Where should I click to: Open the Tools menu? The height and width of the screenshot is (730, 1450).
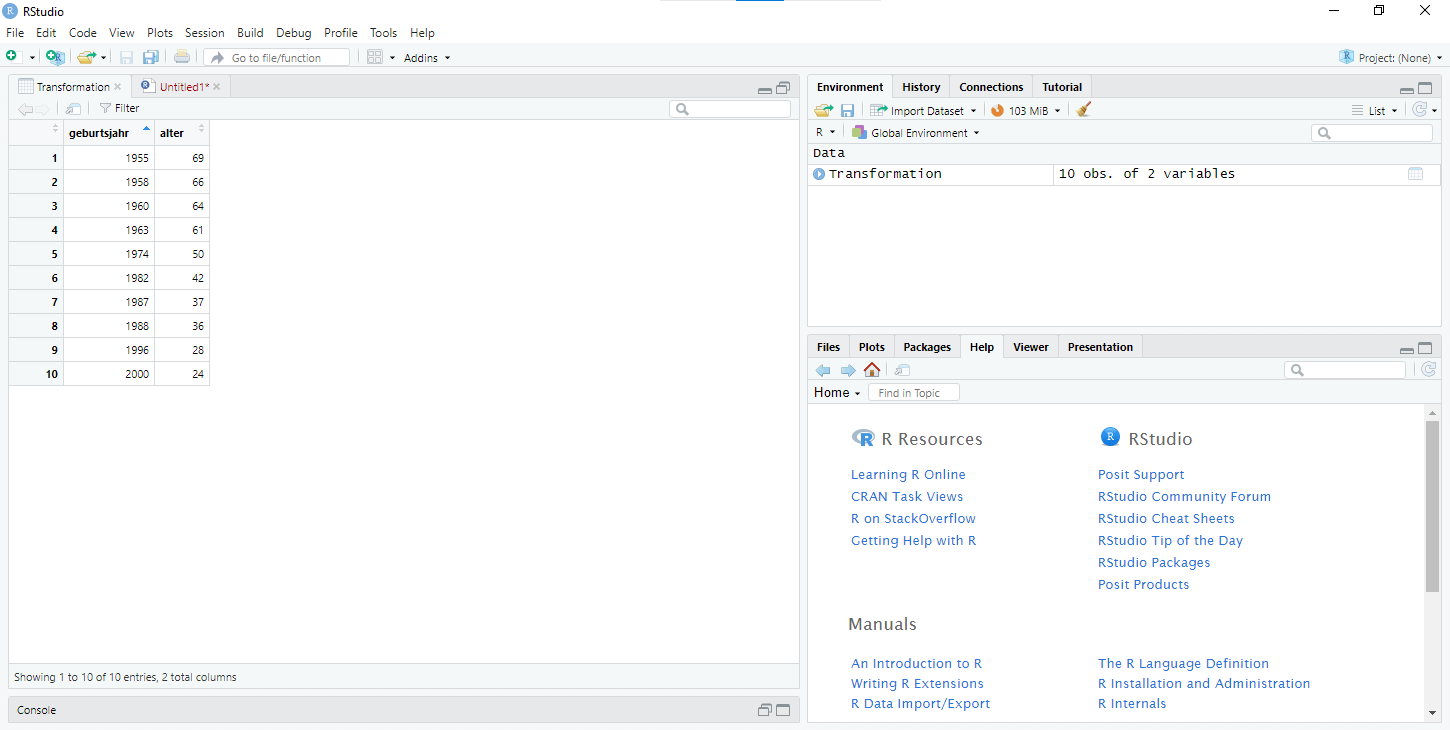coord(383,33)
